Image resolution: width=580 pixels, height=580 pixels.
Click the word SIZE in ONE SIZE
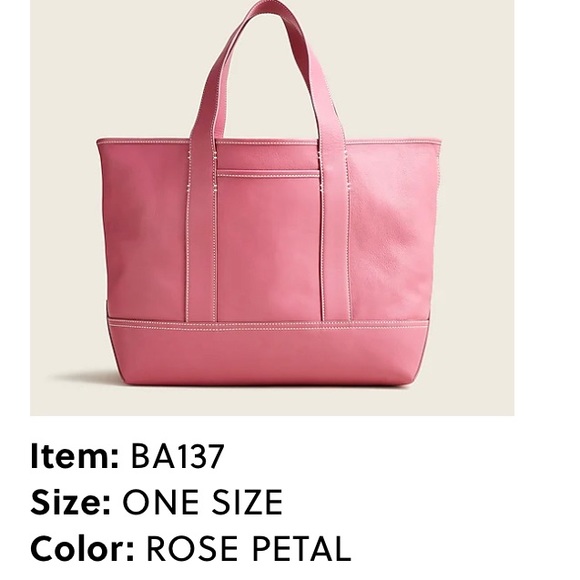247,502
